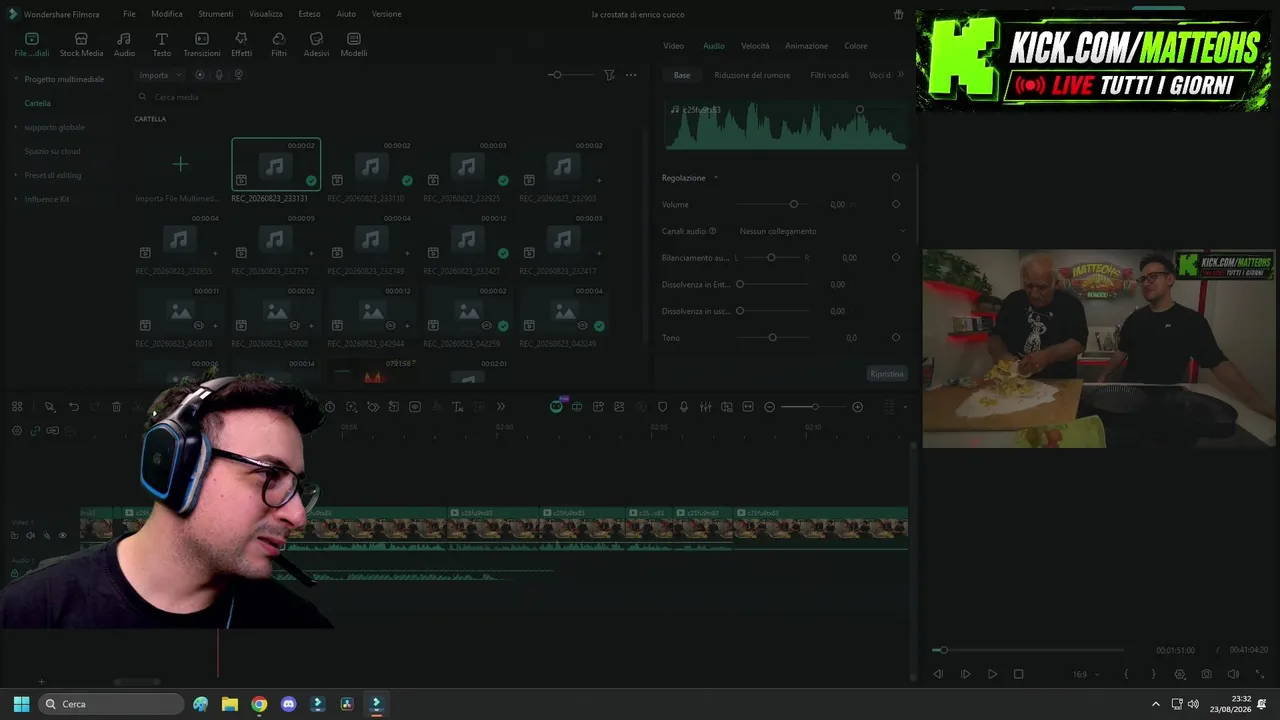This screenshot has height=720, width=1280.
Task: Open the Effetti panel
Action: (x=241, y=44)
